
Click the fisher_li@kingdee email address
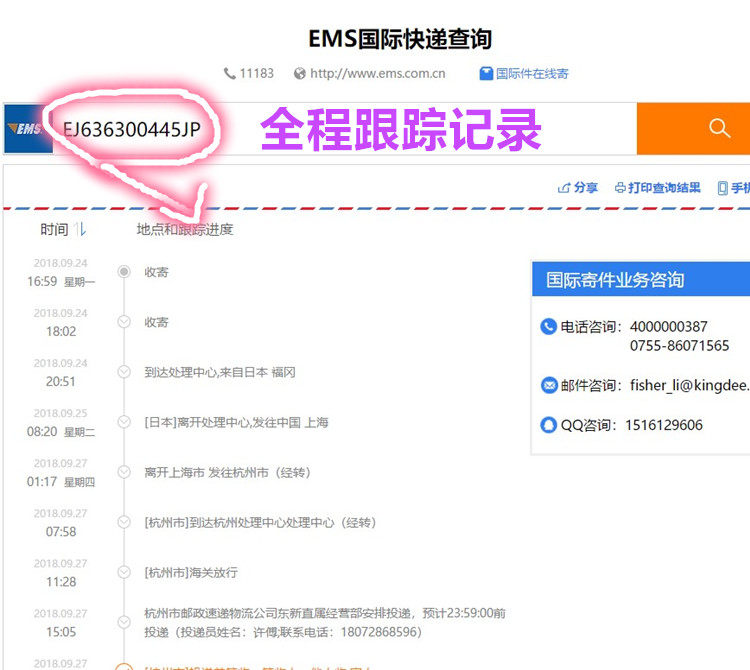pyautogui.click(x=690, y=385)
